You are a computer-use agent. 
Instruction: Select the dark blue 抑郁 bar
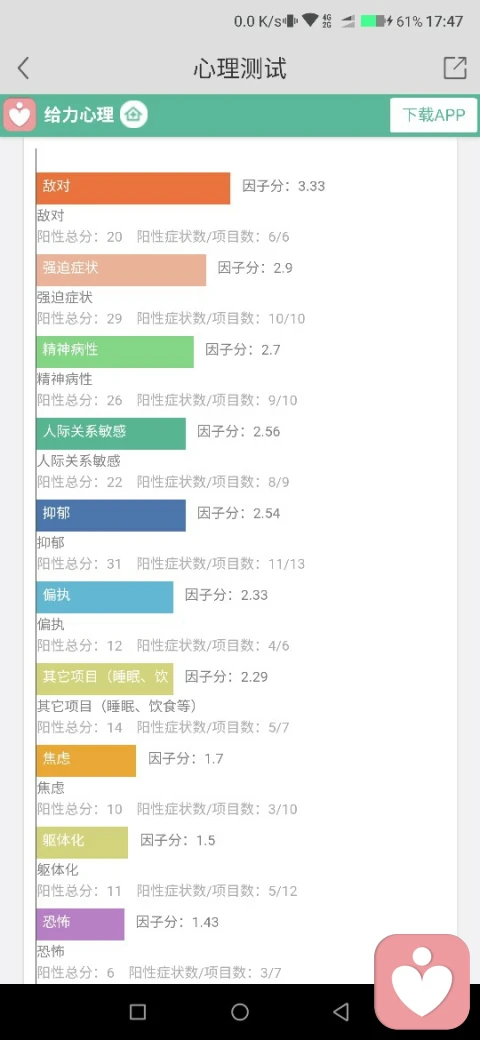point(111,515)
